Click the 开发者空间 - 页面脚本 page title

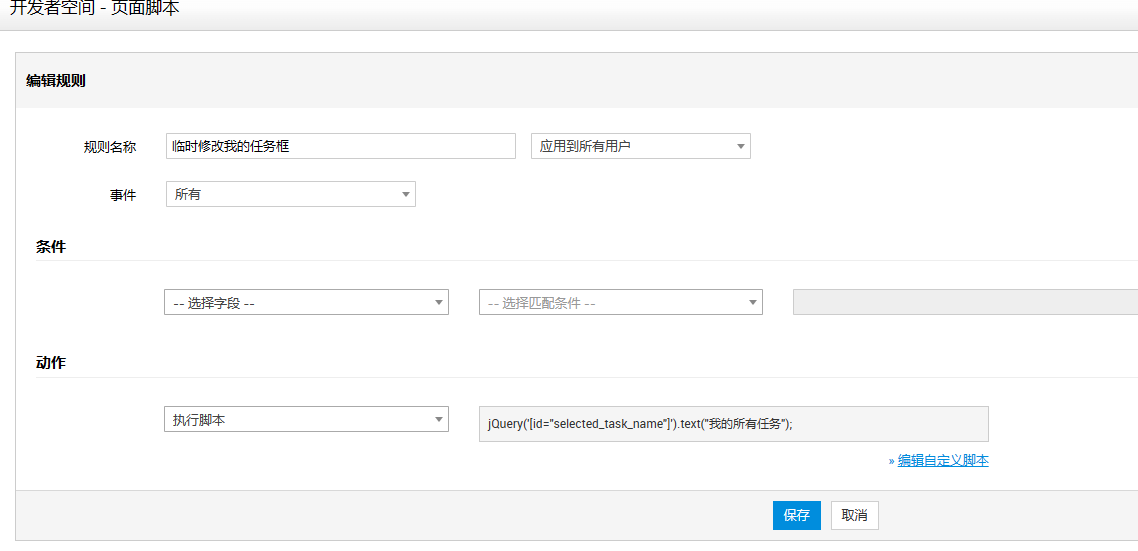pos(94,9)
